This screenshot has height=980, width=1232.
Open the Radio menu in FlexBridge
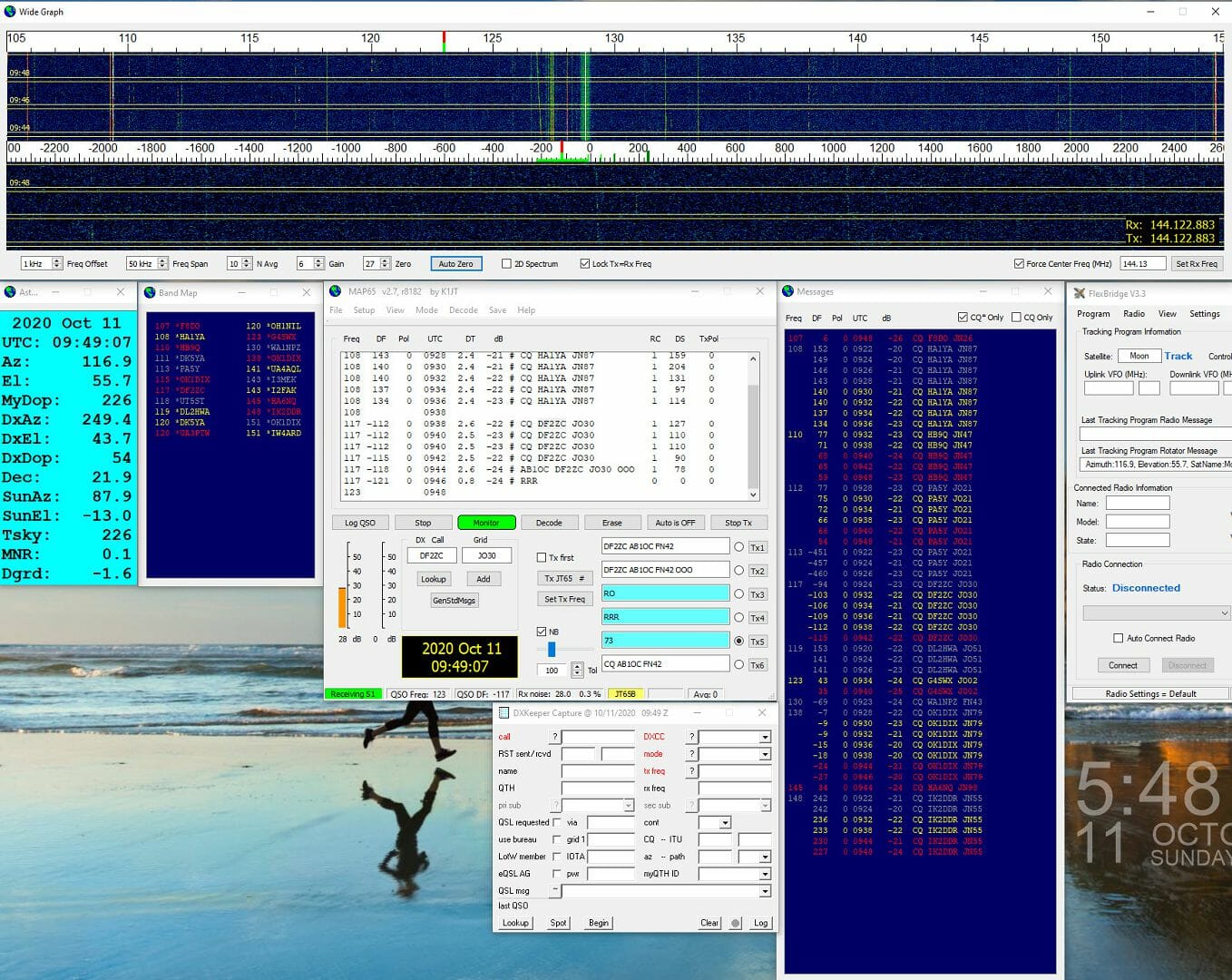(1133, 313)
